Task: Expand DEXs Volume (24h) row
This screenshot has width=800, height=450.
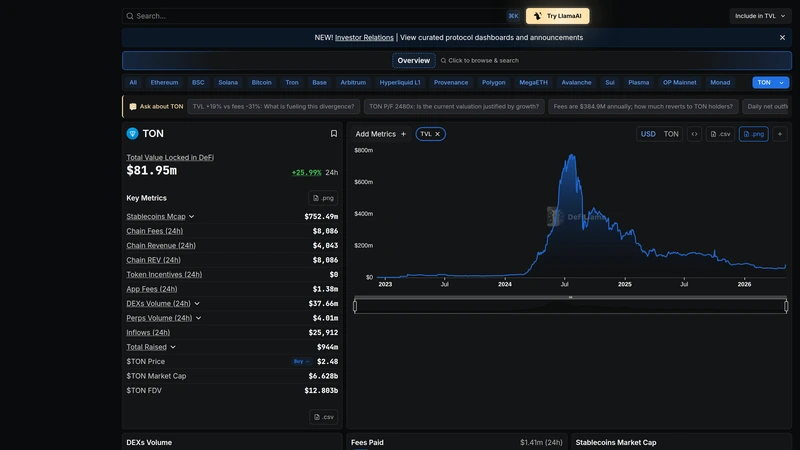Action: (197, 304)
